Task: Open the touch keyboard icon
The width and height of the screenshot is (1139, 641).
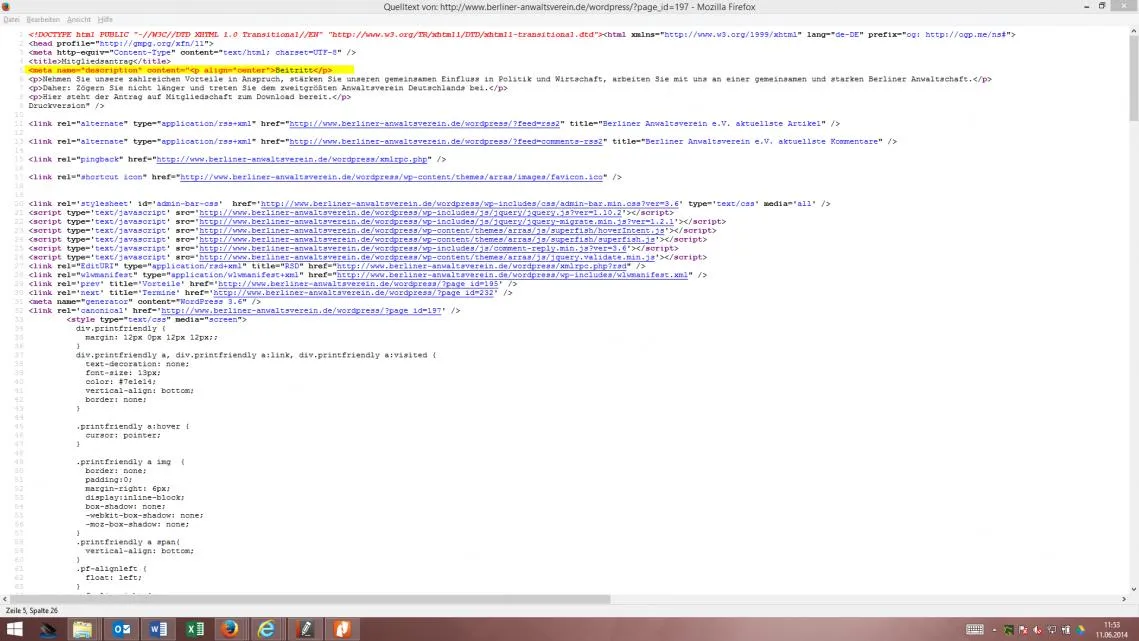Action: point(975,629)
